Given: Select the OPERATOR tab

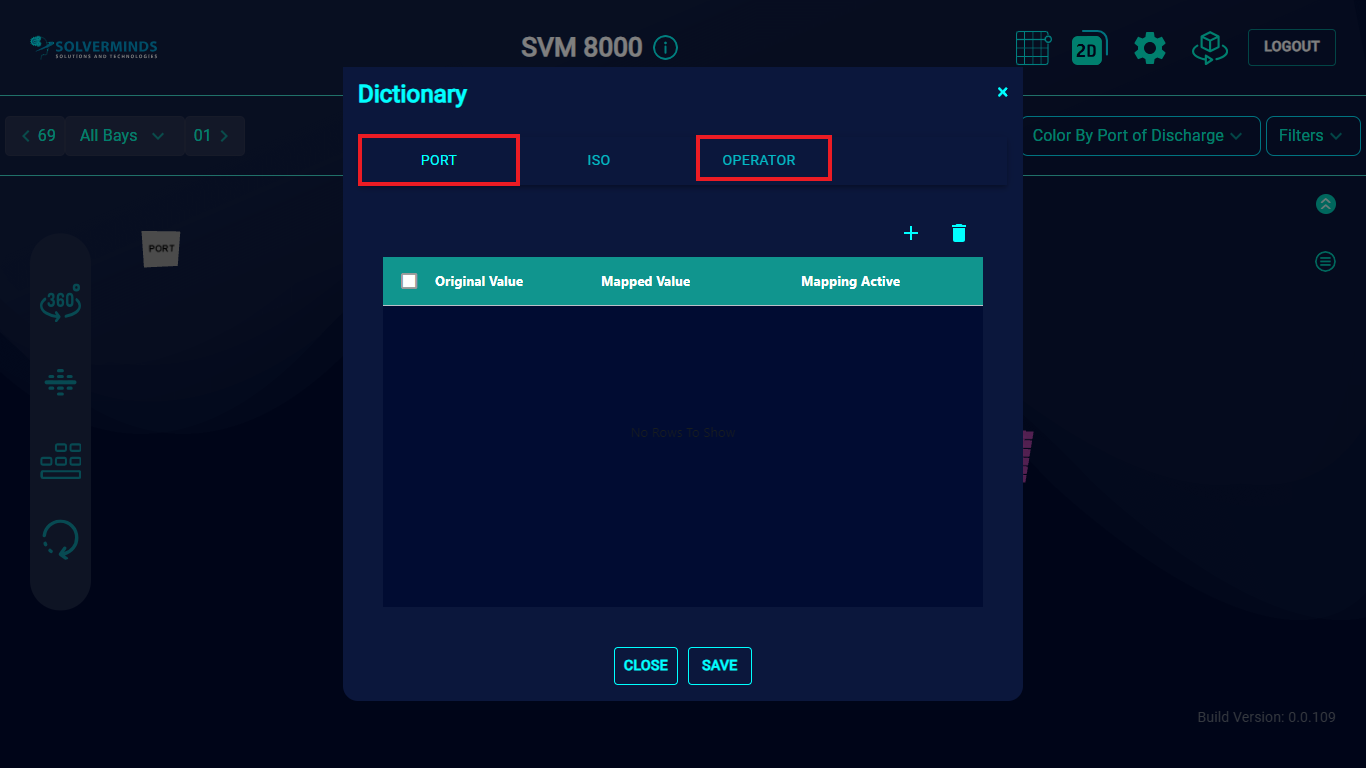Looking at the screenshot, I should click(x=759, y=160).
